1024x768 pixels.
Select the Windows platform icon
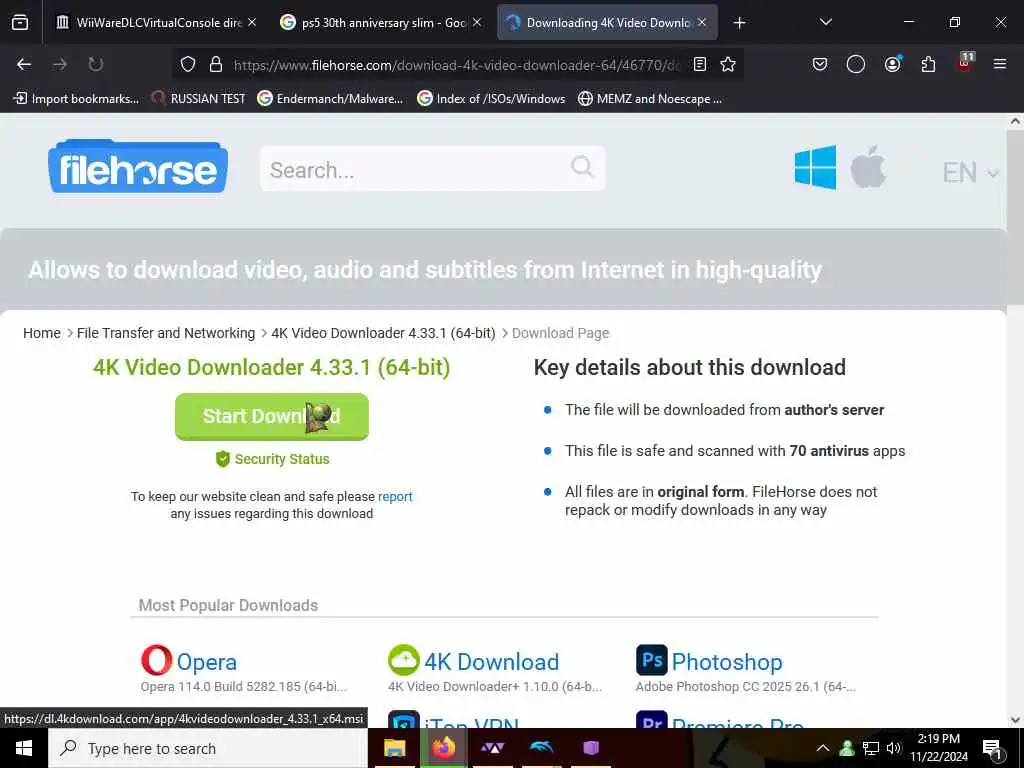click(815, 167)
